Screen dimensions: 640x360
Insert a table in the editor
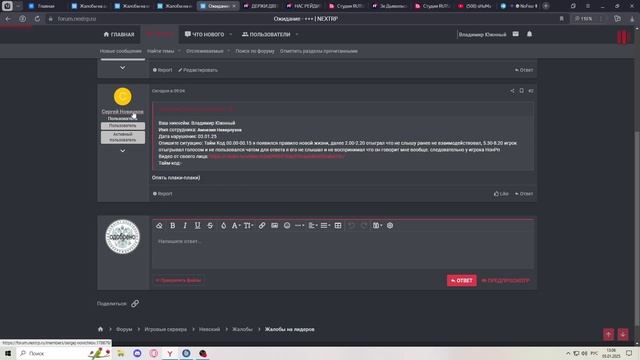pos(338,225)
